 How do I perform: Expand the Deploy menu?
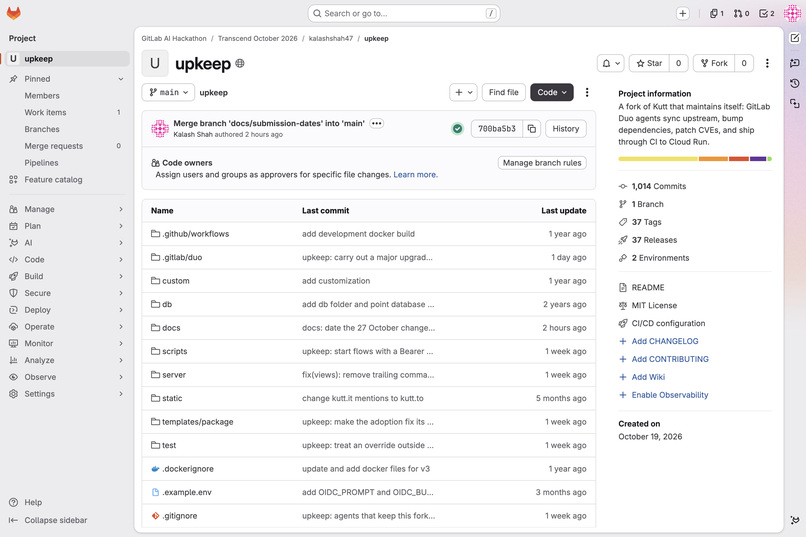(x=67, y=310)
